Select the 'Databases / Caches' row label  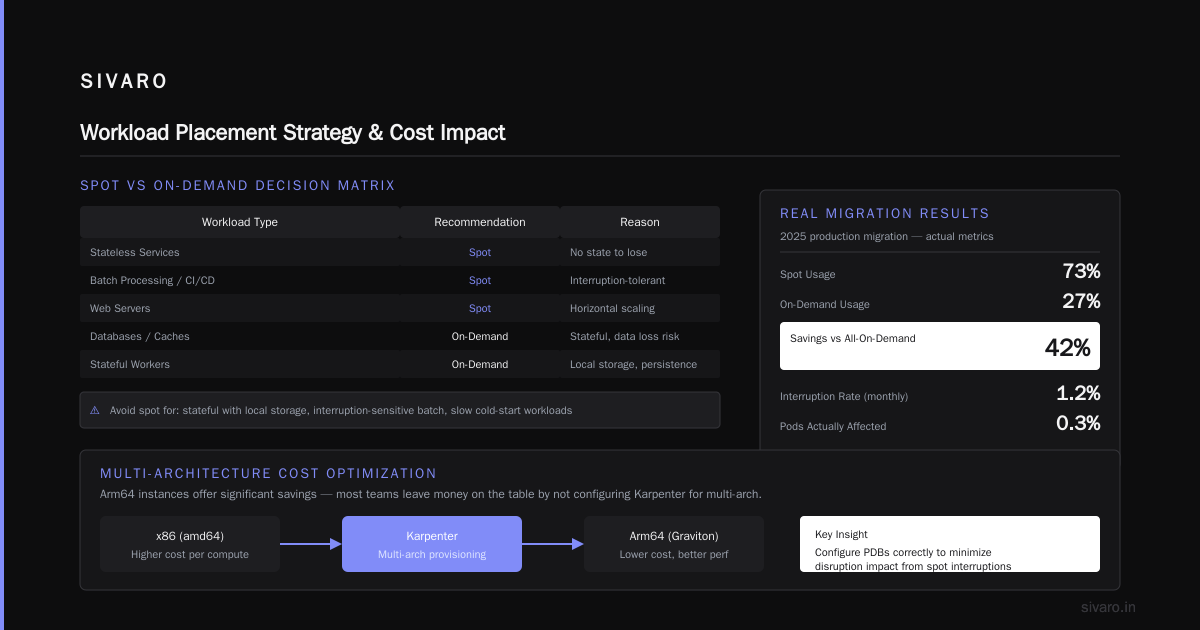(x=140, y=336)
